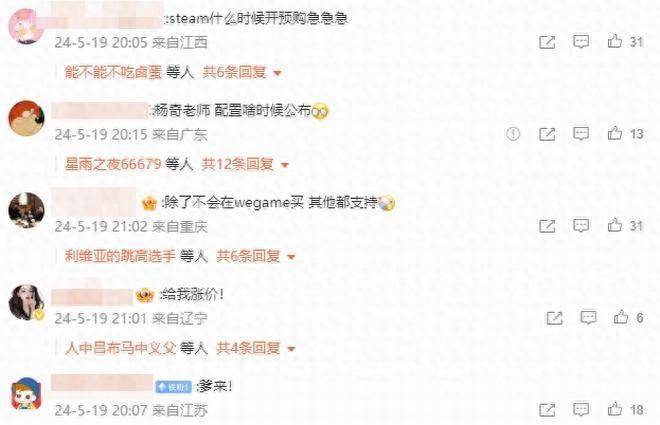The image size is (660, 425).
Task: Like the 爹来 comment from Jiangsu
Action: [615, 409]
